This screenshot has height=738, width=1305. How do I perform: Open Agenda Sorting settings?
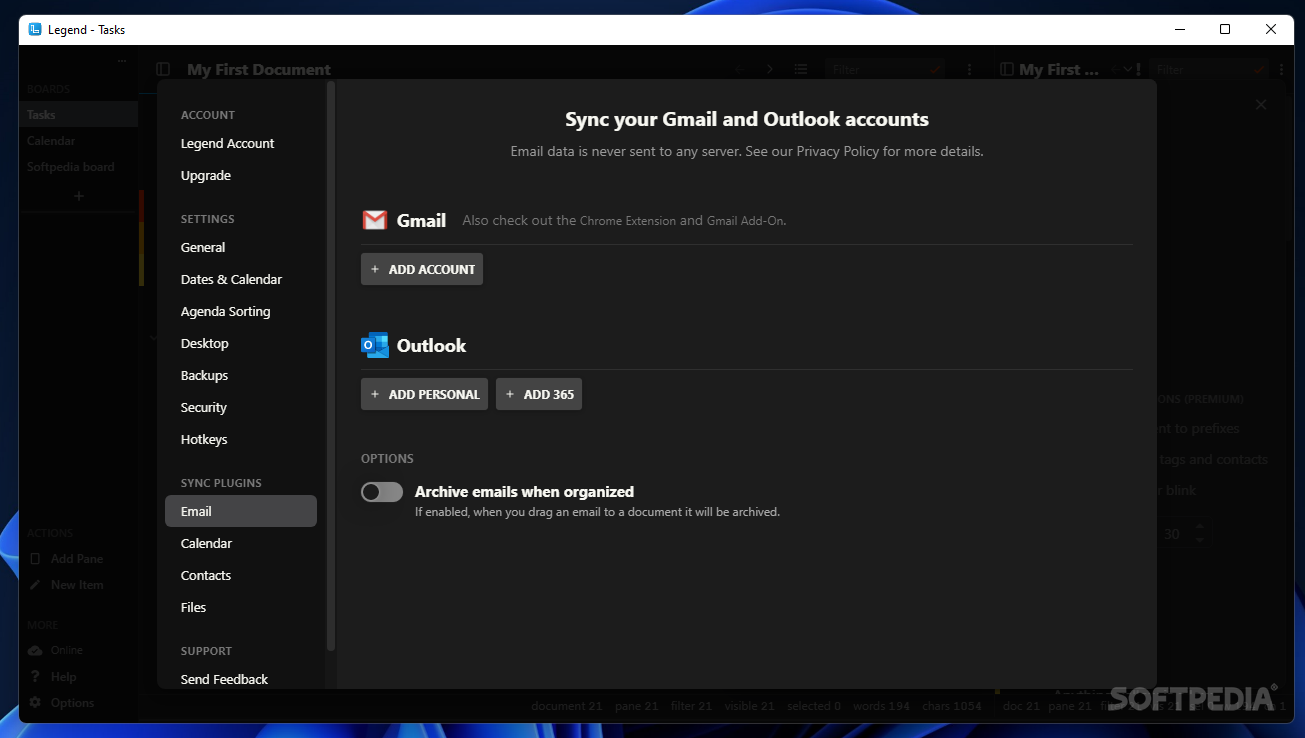coord(225,311)
